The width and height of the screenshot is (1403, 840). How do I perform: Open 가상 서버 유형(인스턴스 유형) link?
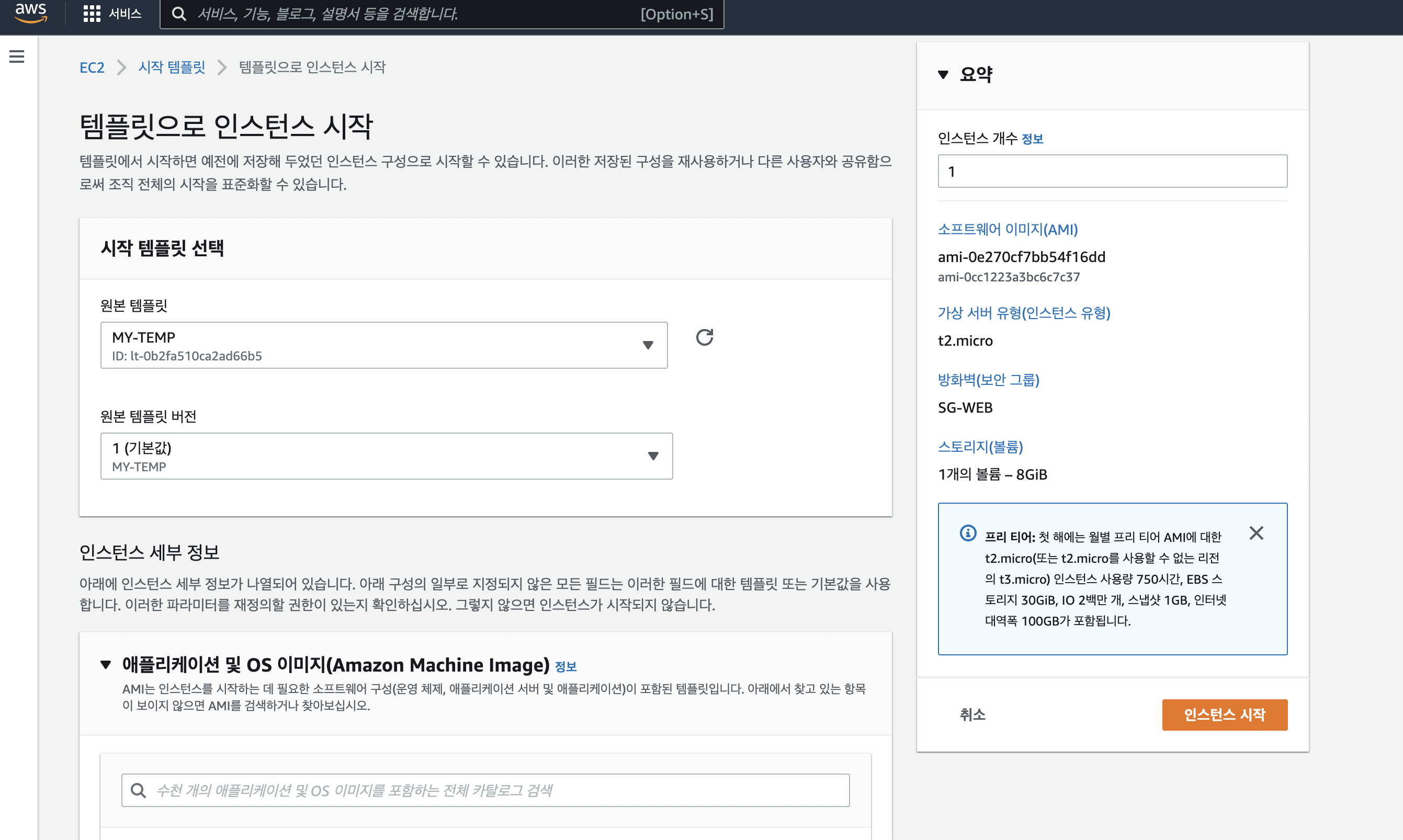(1024, 313)
